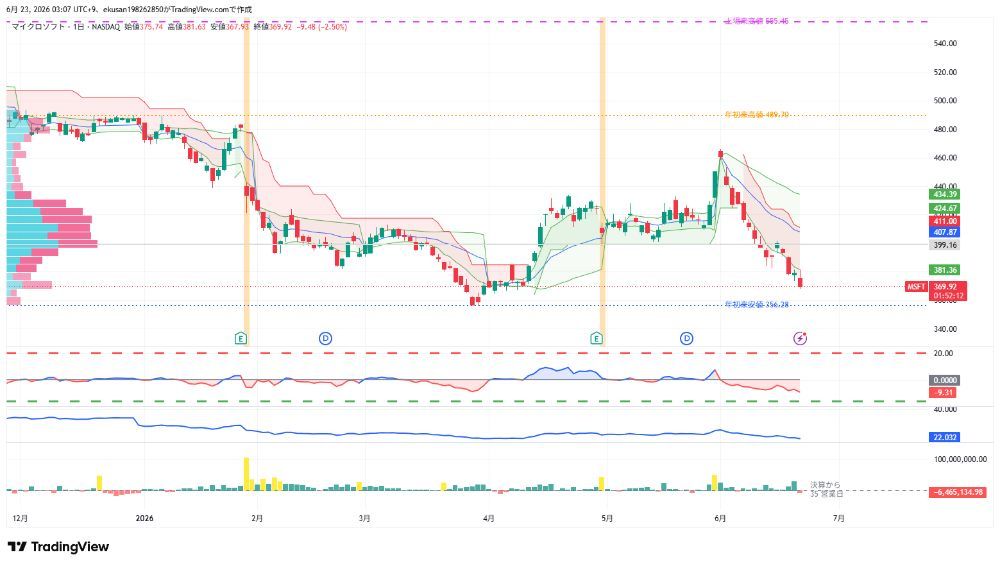
Task: Click the green 424.67 price label
Action: click(945, 208)
